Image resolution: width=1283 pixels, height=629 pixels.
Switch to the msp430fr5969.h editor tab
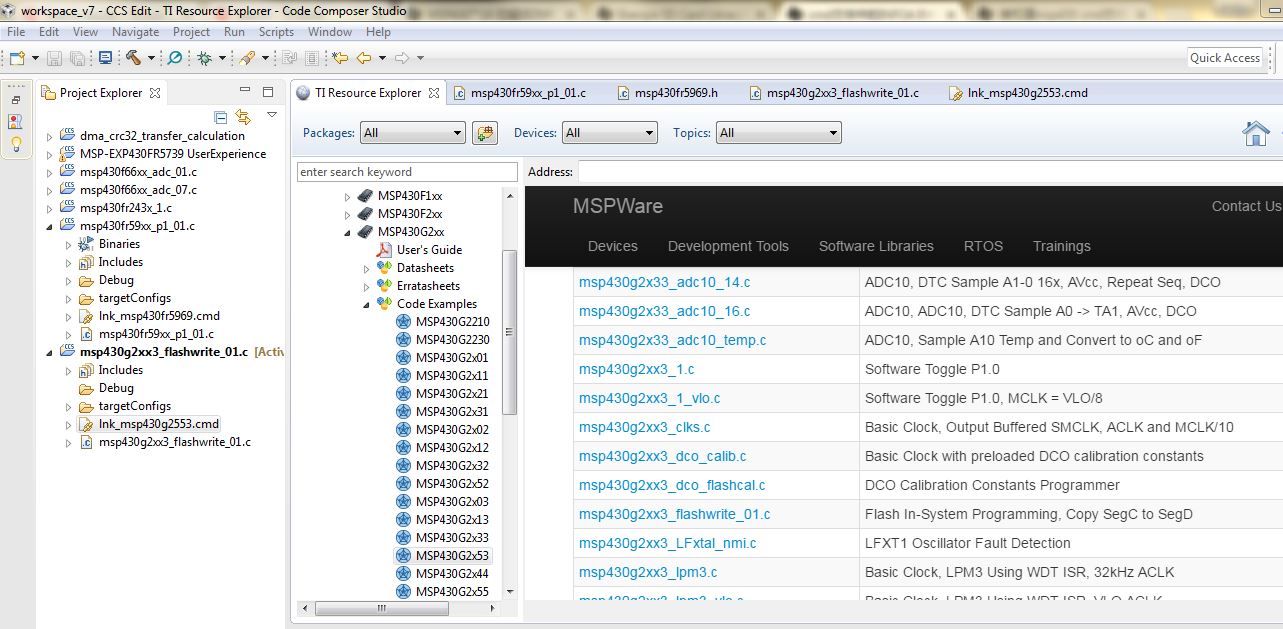(x=666, y=93)
